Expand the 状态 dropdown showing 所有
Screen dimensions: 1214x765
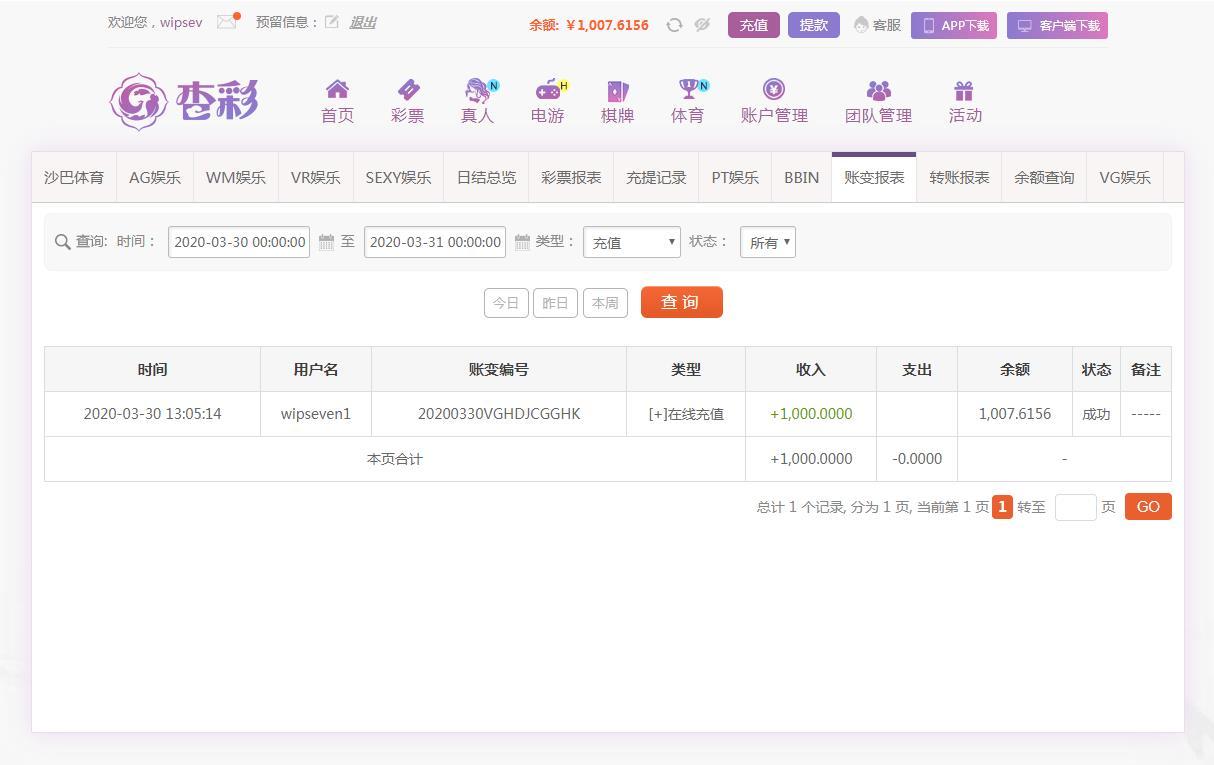pyautogui.click(x=768, y=242)
